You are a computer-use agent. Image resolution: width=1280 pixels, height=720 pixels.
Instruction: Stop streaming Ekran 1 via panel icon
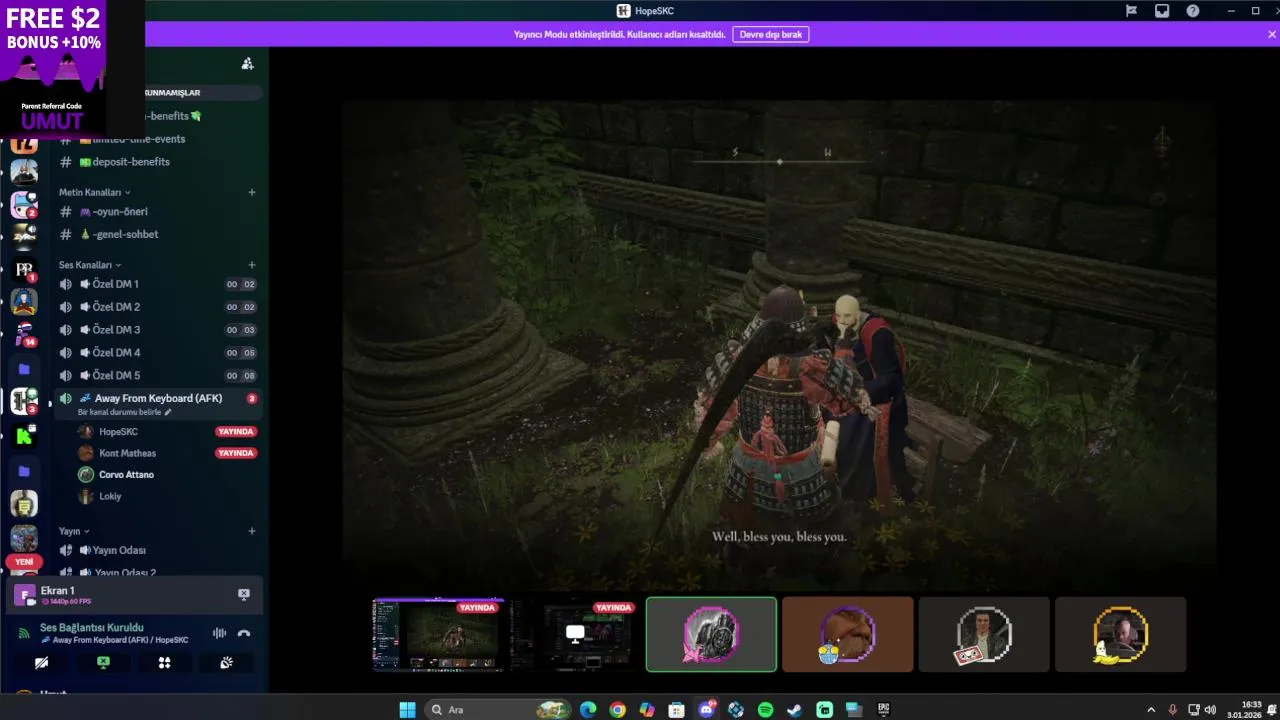point(243,594)
